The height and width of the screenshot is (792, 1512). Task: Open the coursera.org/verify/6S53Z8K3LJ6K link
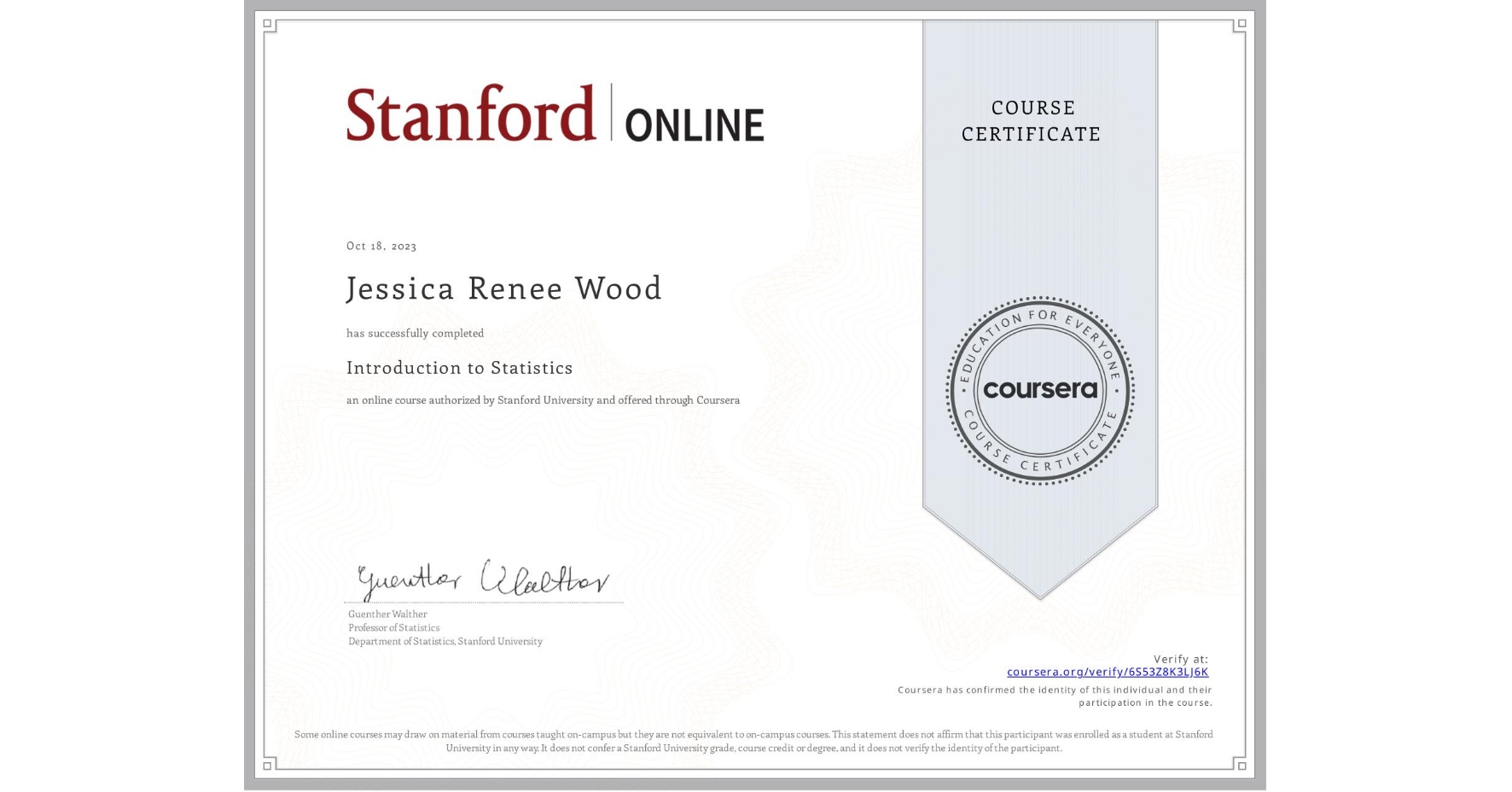point(1108,673)
